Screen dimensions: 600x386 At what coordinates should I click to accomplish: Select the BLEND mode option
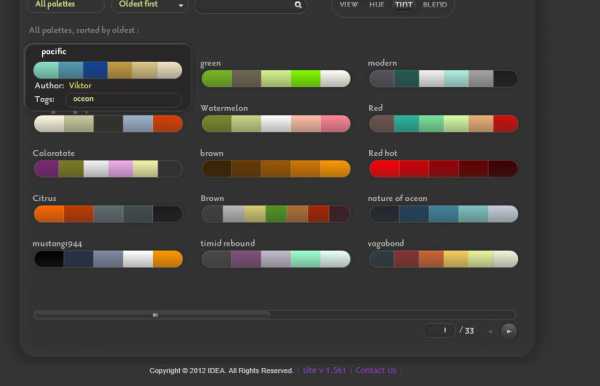click(x=435, y=5)
